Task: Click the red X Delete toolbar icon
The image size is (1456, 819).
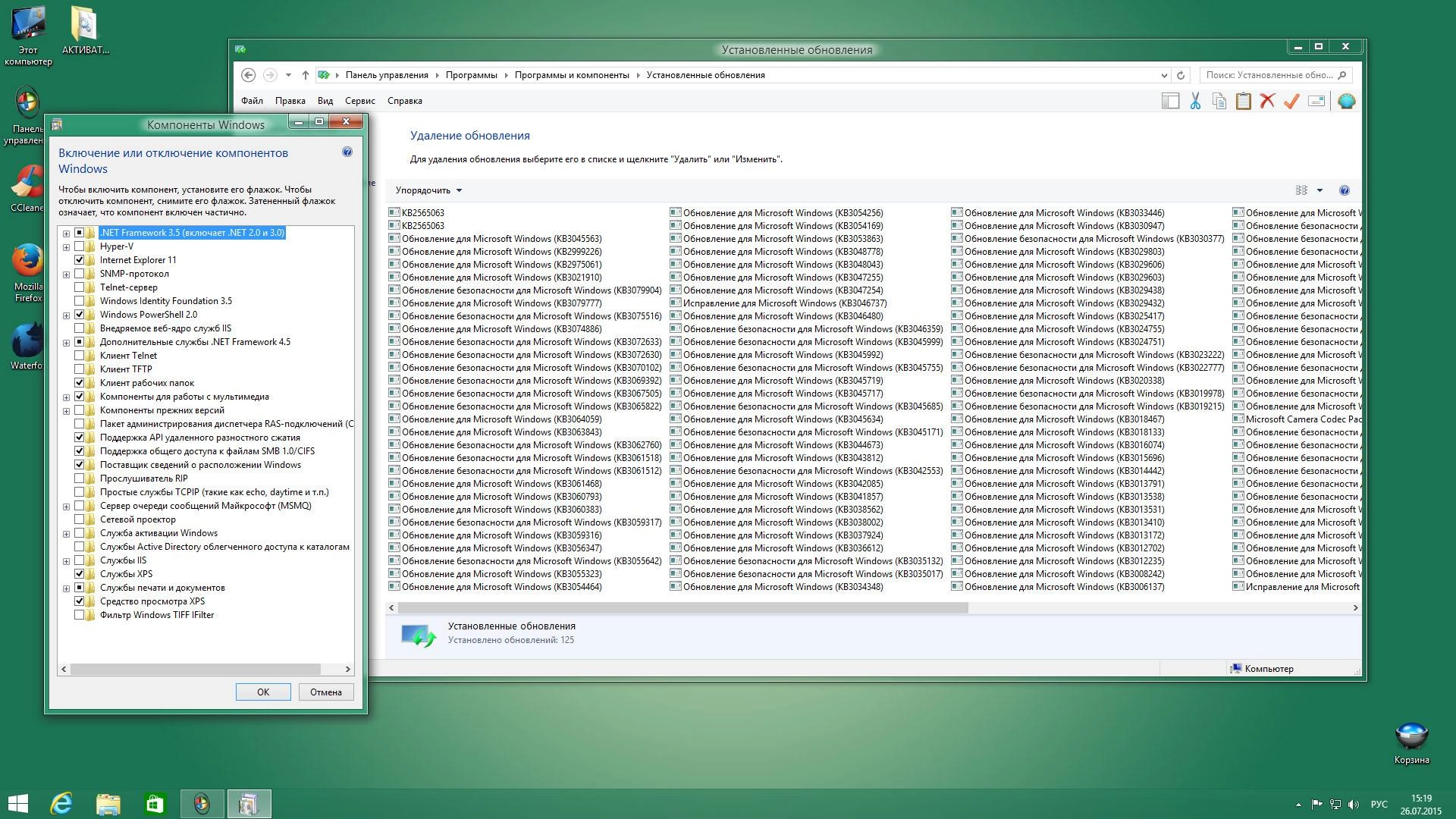Action: point(1267,101)
